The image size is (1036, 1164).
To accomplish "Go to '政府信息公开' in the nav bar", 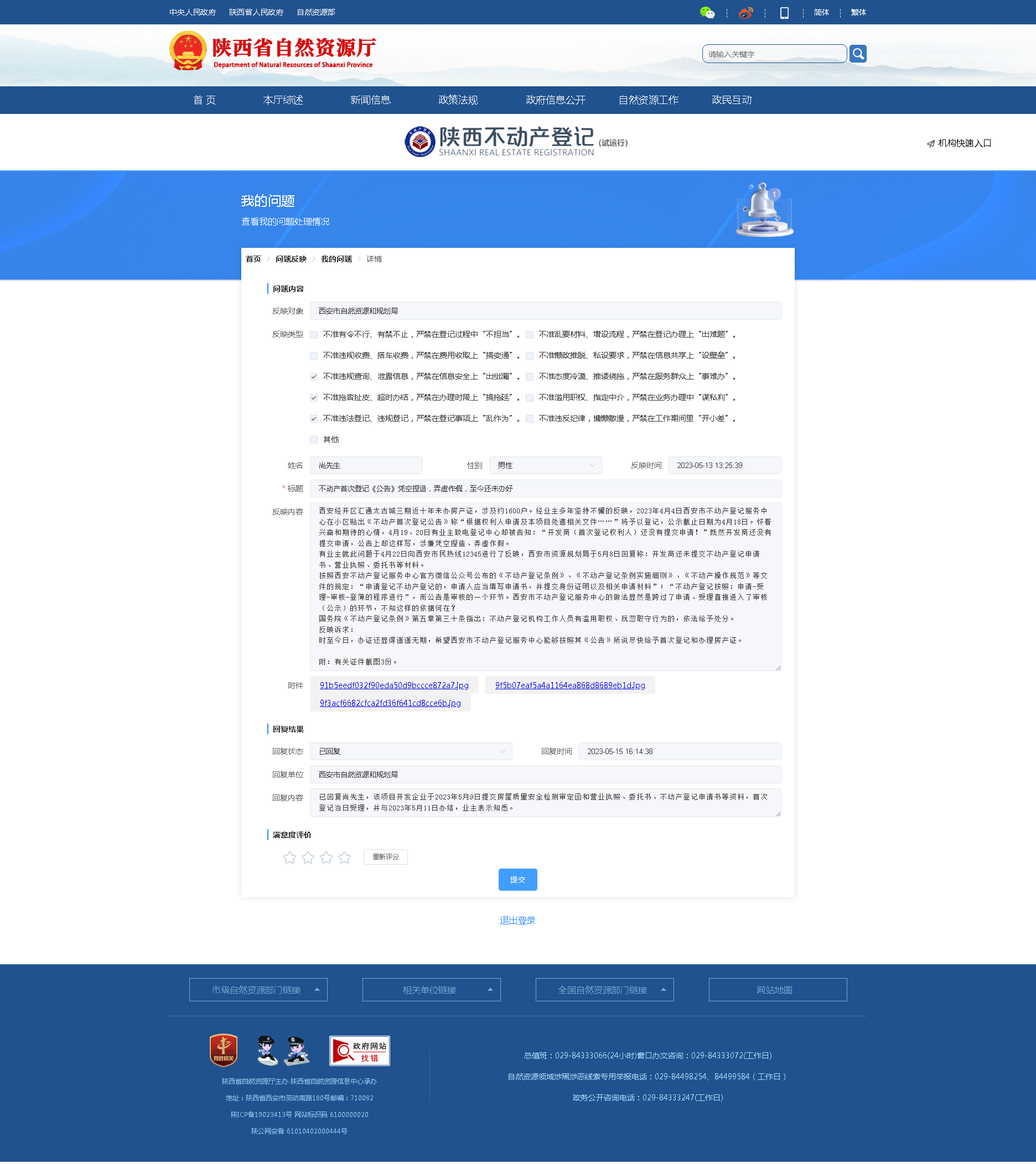I will 555,100.
